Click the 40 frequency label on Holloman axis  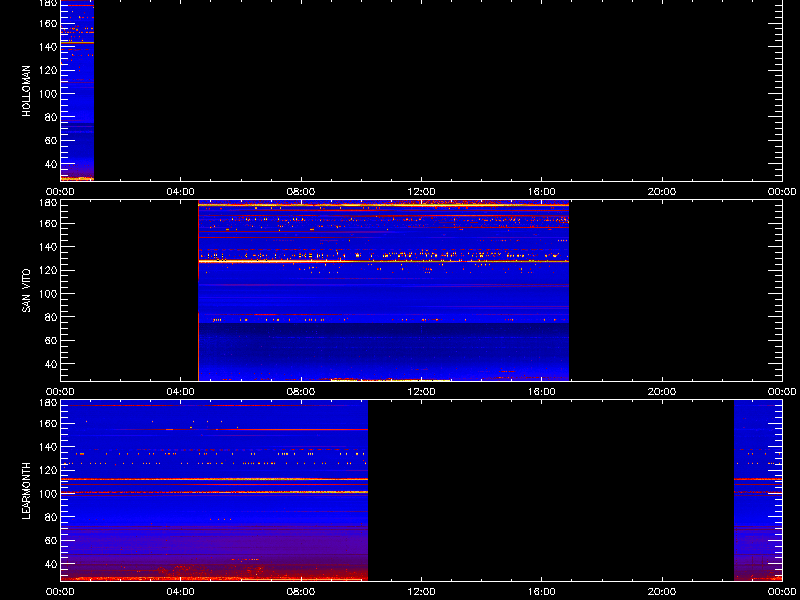point(51,164)
